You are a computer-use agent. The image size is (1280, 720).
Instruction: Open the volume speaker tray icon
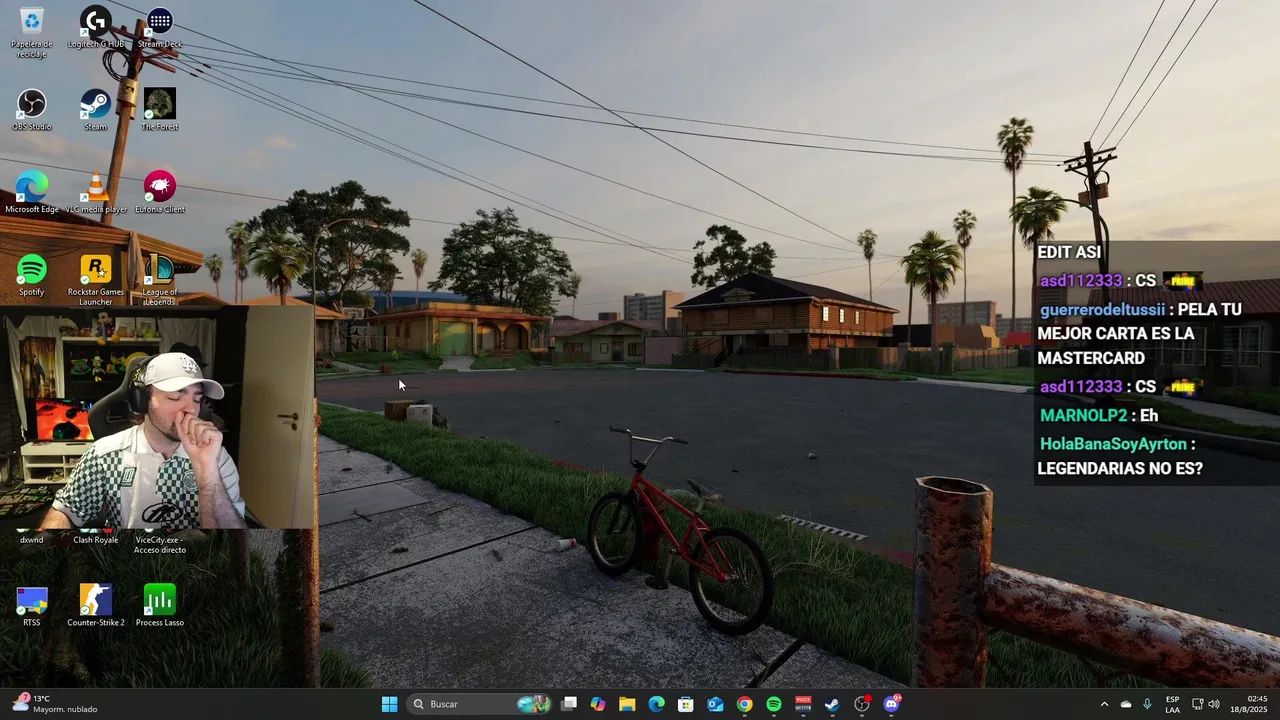click(1214, 704)
